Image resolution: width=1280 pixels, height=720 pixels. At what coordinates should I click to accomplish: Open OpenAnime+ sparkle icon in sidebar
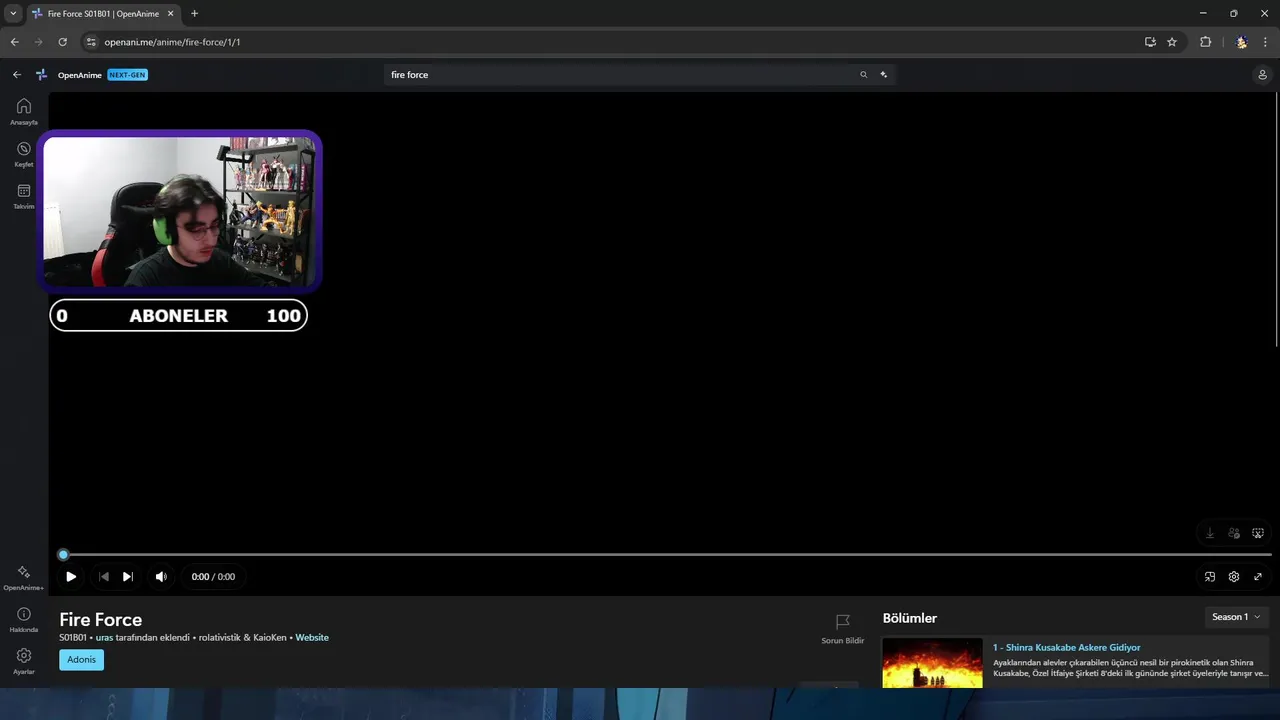coord(24,572)
